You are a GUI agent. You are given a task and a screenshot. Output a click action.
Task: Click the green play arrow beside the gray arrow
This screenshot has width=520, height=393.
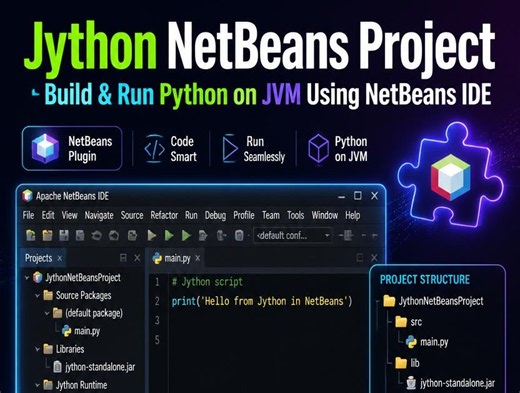pyautogui.click(x=169, y=236)
